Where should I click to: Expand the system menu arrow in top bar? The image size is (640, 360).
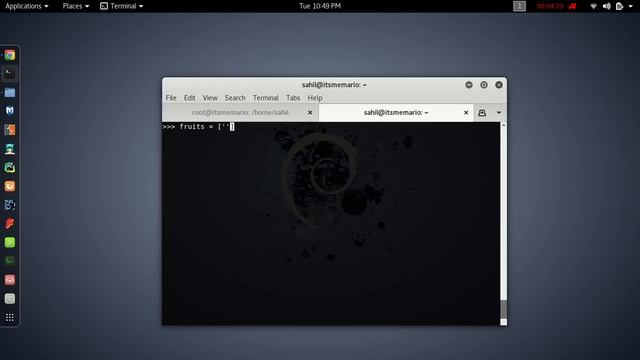pyautogui.click(x=631, y=6)
